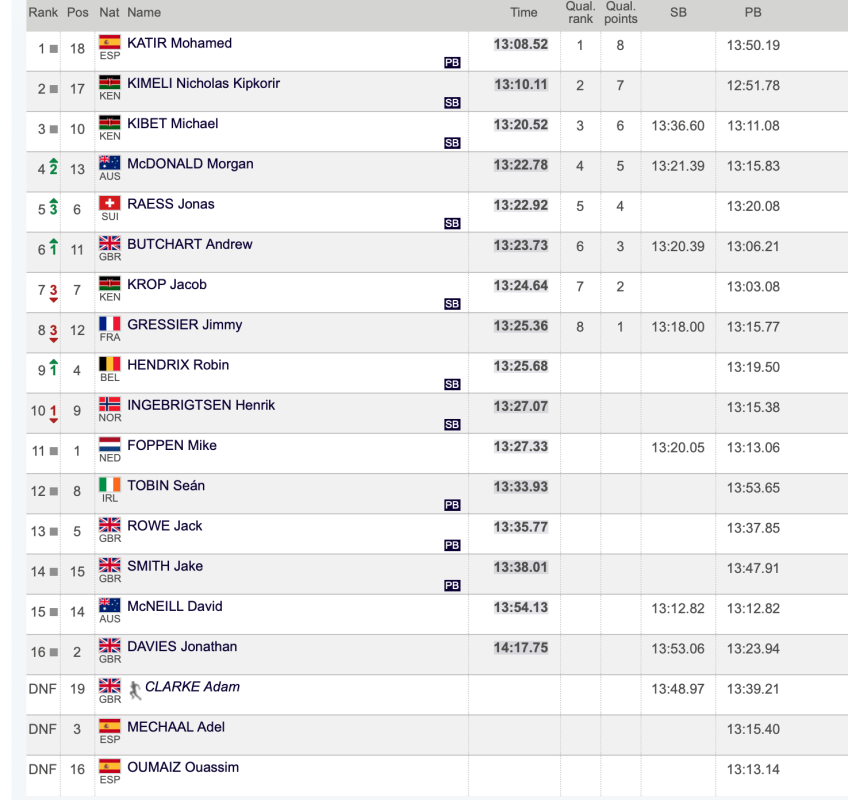
Task: Click the Kenyan flag next to KIMELI Nicholas Kipkorir
Action: pos(110,83)
